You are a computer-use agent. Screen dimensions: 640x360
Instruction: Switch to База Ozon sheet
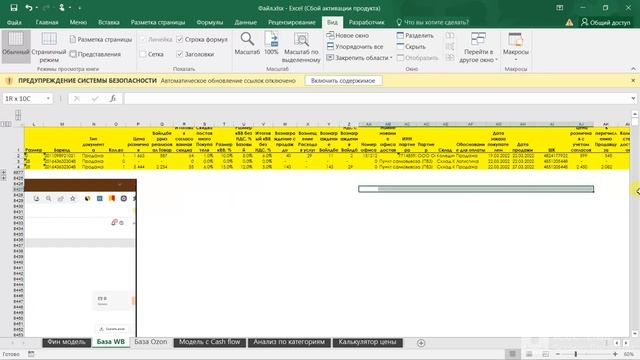click(151, 342)
